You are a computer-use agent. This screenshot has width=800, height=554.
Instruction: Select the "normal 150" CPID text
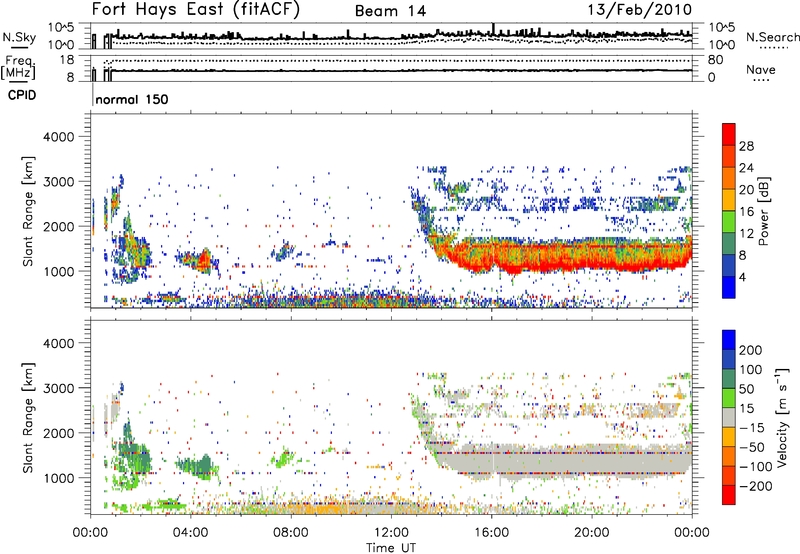132,99
